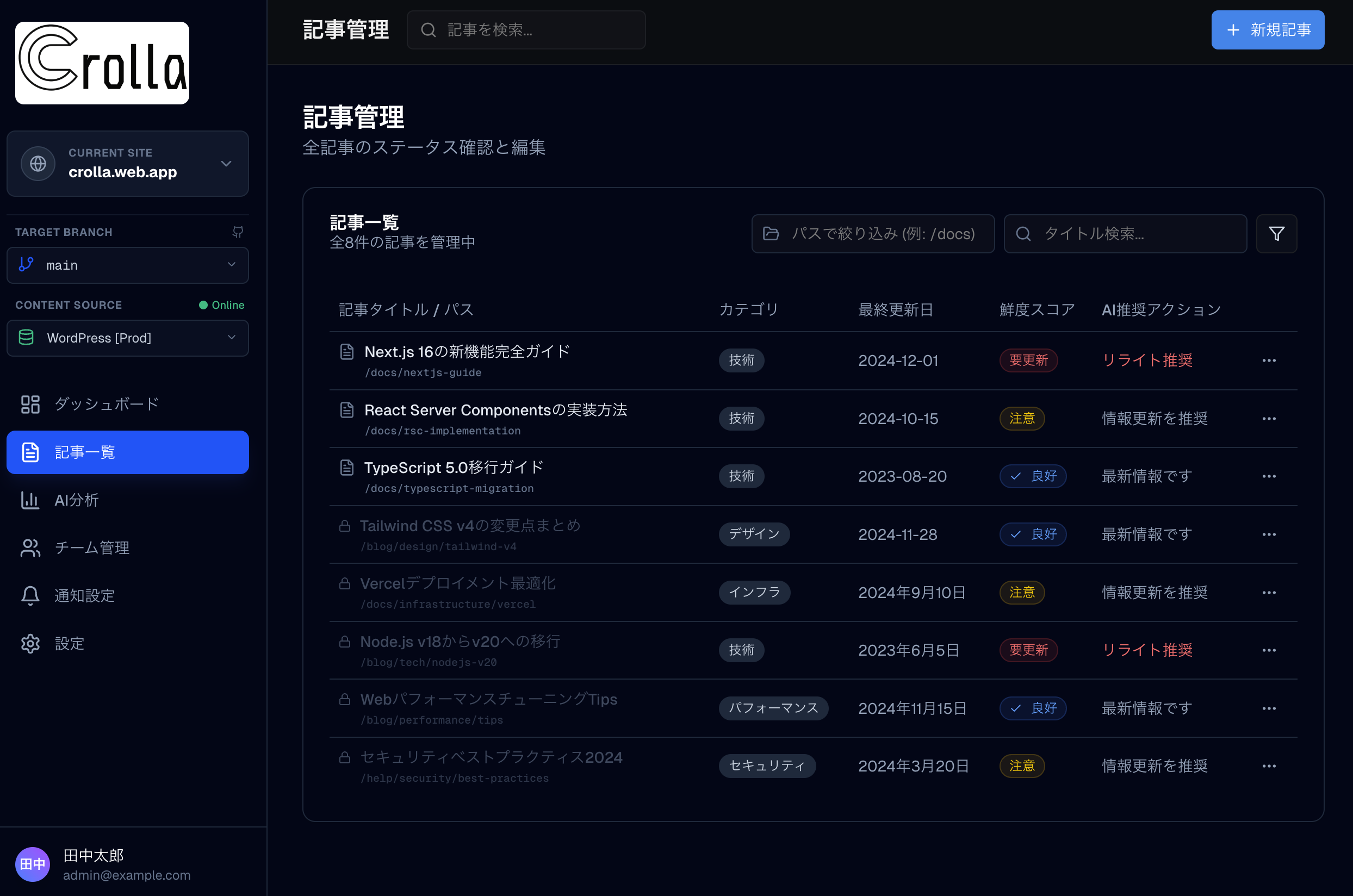
Task: Open WordPress [Prod] content source dropdown
Action: 127,338
